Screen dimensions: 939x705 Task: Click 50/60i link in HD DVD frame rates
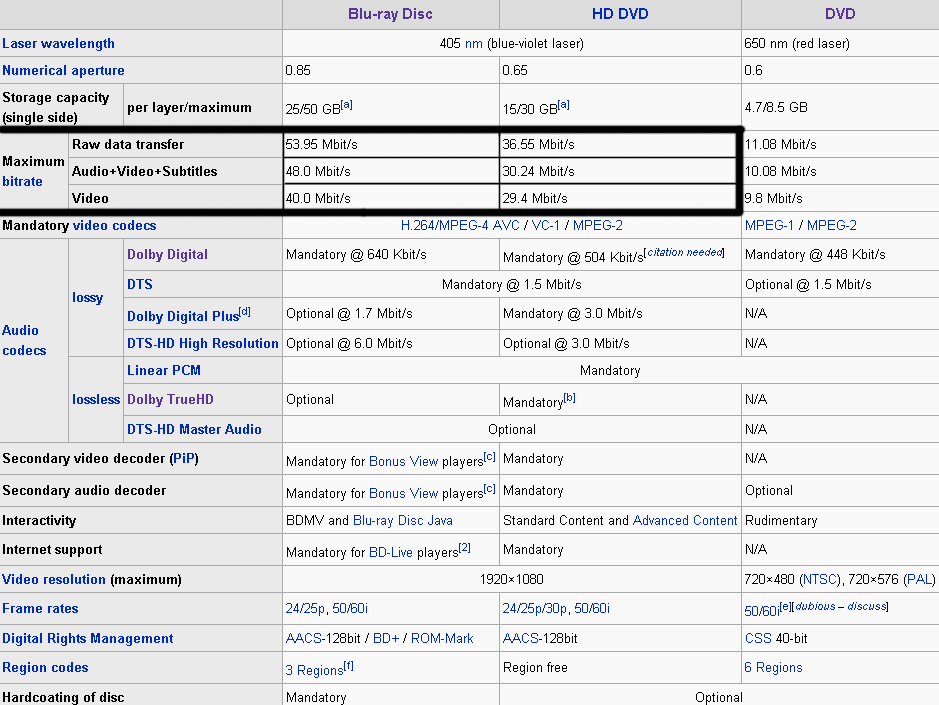coord(592,609)
